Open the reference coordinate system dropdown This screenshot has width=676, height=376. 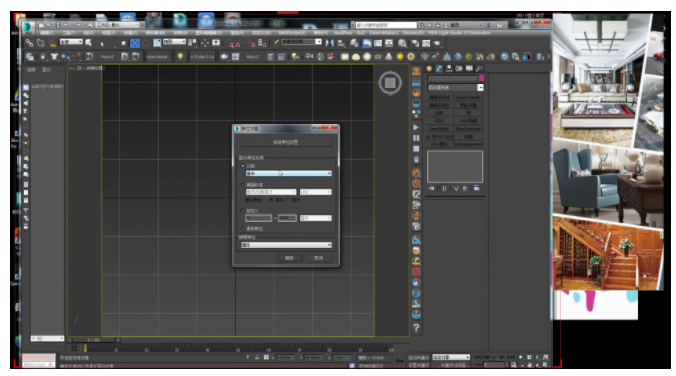point(174,42)
